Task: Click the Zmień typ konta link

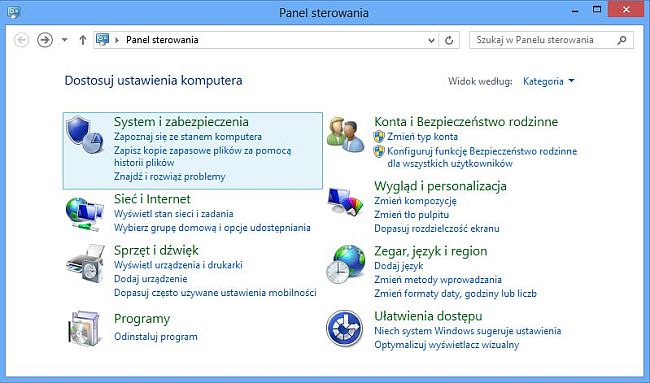Action: 422,136
